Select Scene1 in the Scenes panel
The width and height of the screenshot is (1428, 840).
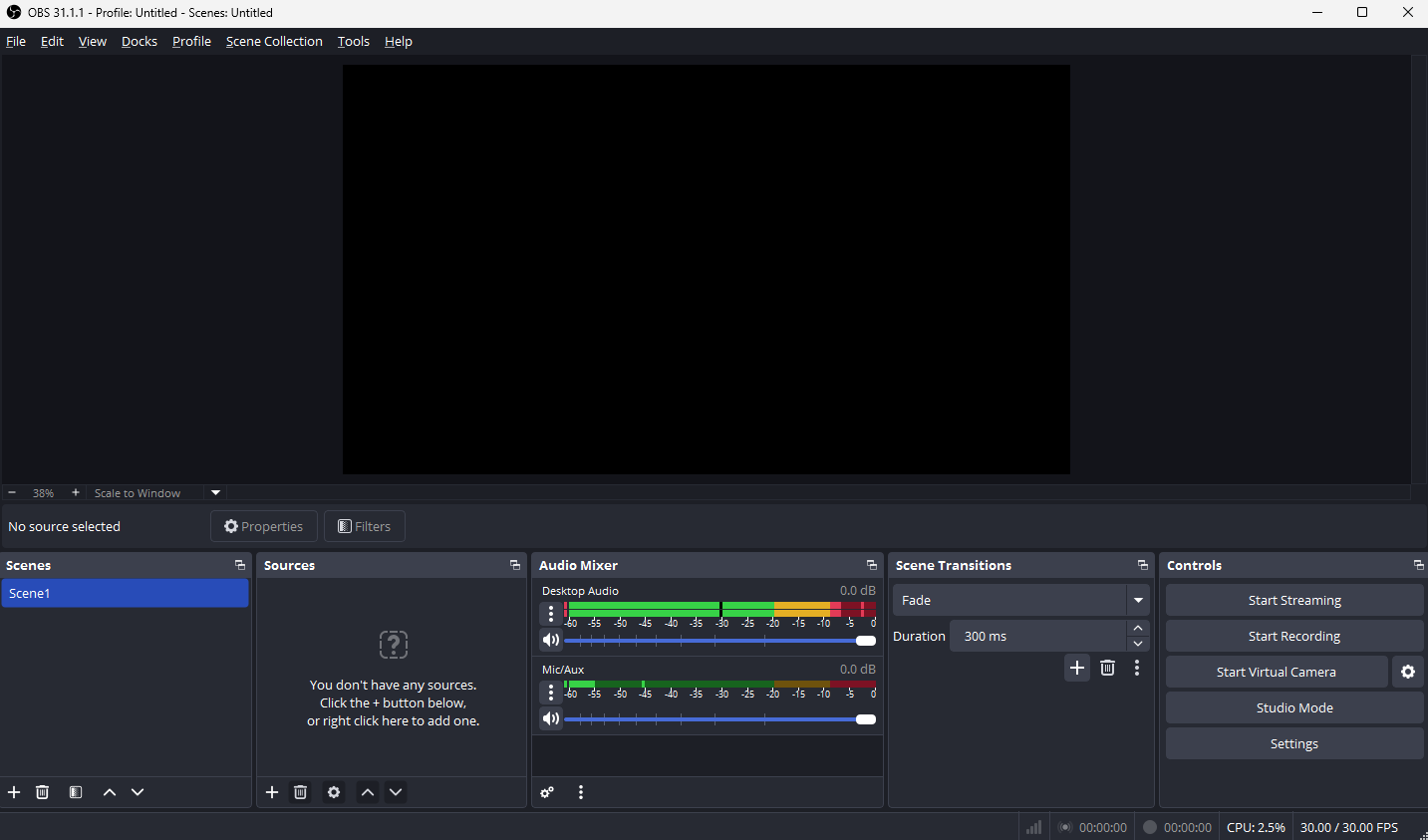point(126,593)
